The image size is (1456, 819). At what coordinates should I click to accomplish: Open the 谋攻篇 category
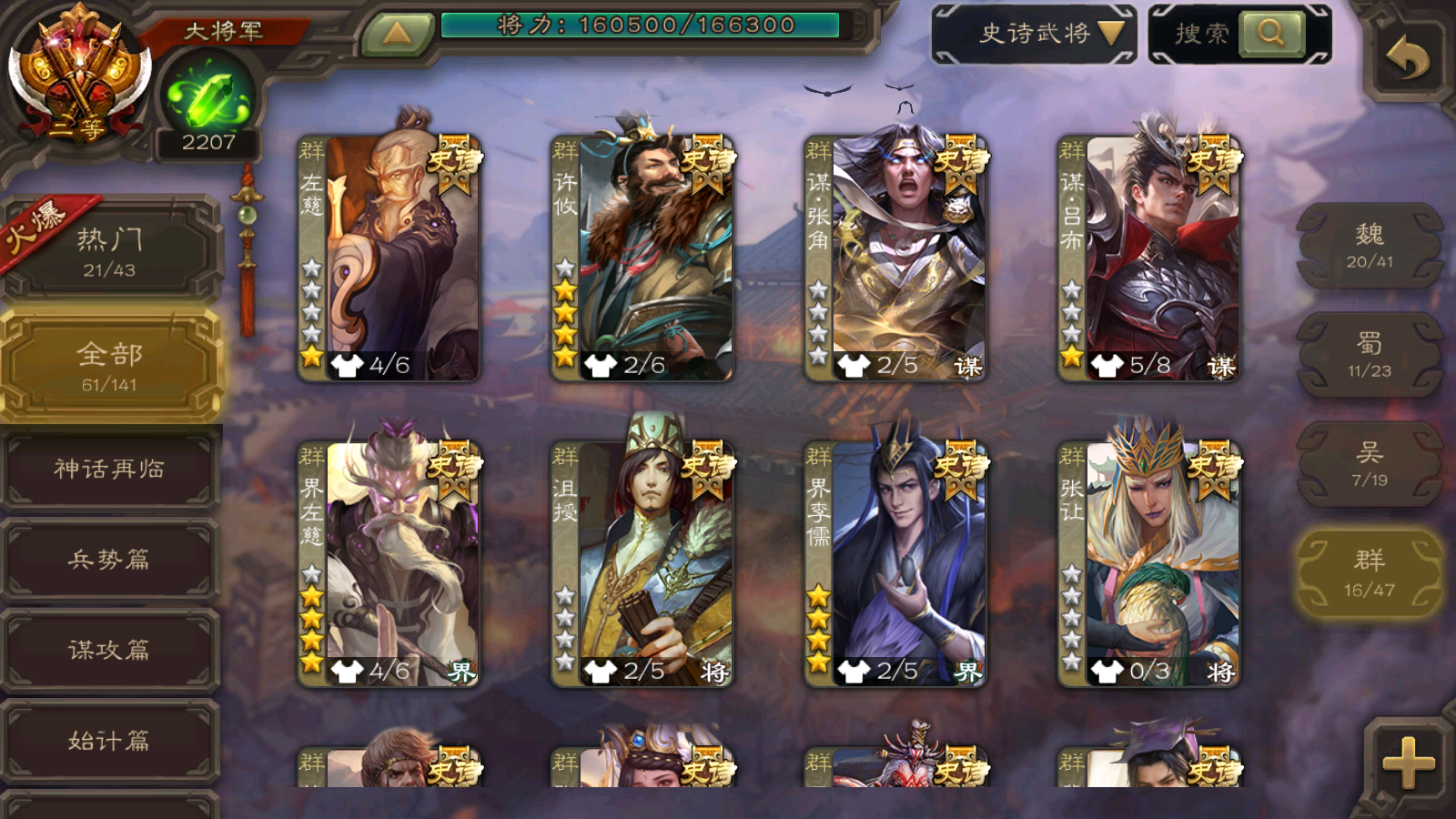(109, 650)
